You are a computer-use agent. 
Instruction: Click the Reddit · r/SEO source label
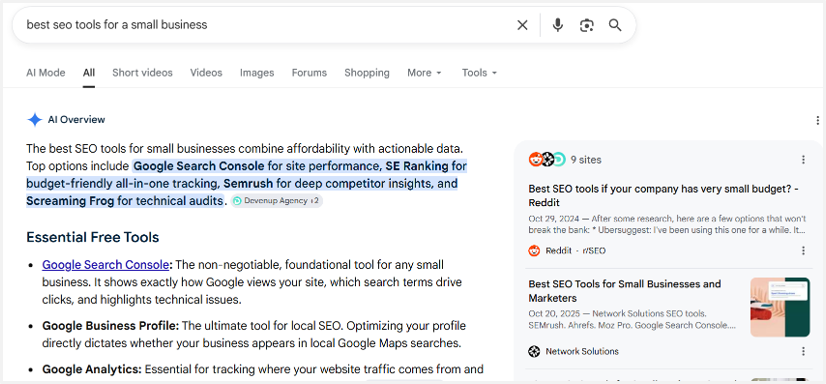click(575, 251)
